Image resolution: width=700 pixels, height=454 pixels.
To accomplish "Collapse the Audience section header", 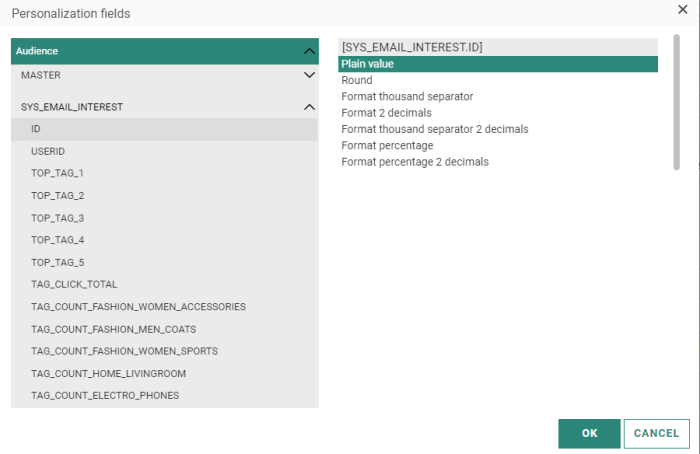I will click(x=309, y=51).
